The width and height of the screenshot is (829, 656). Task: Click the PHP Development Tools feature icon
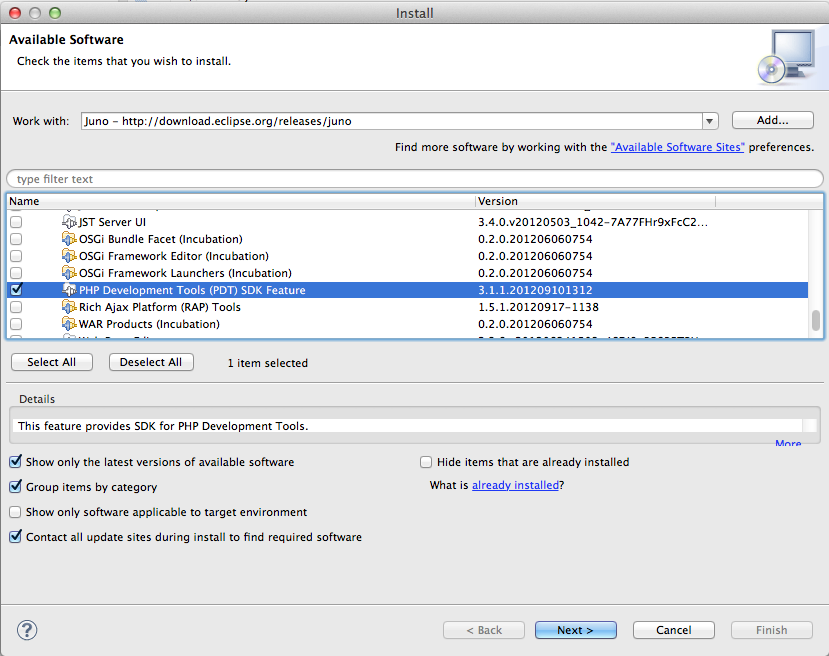69,290
